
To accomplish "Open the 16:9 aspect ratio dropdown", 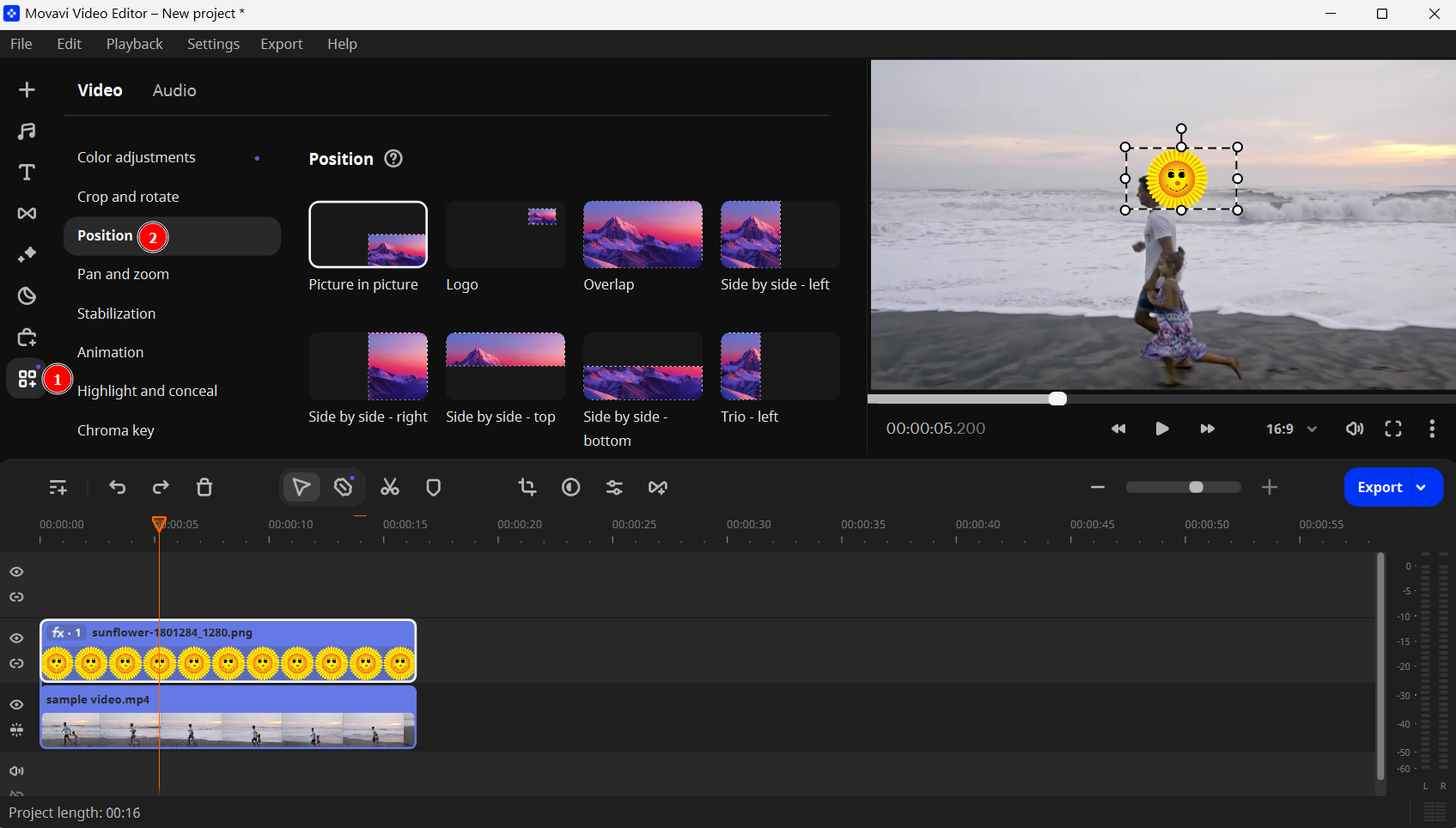I will pos(1290,429).
